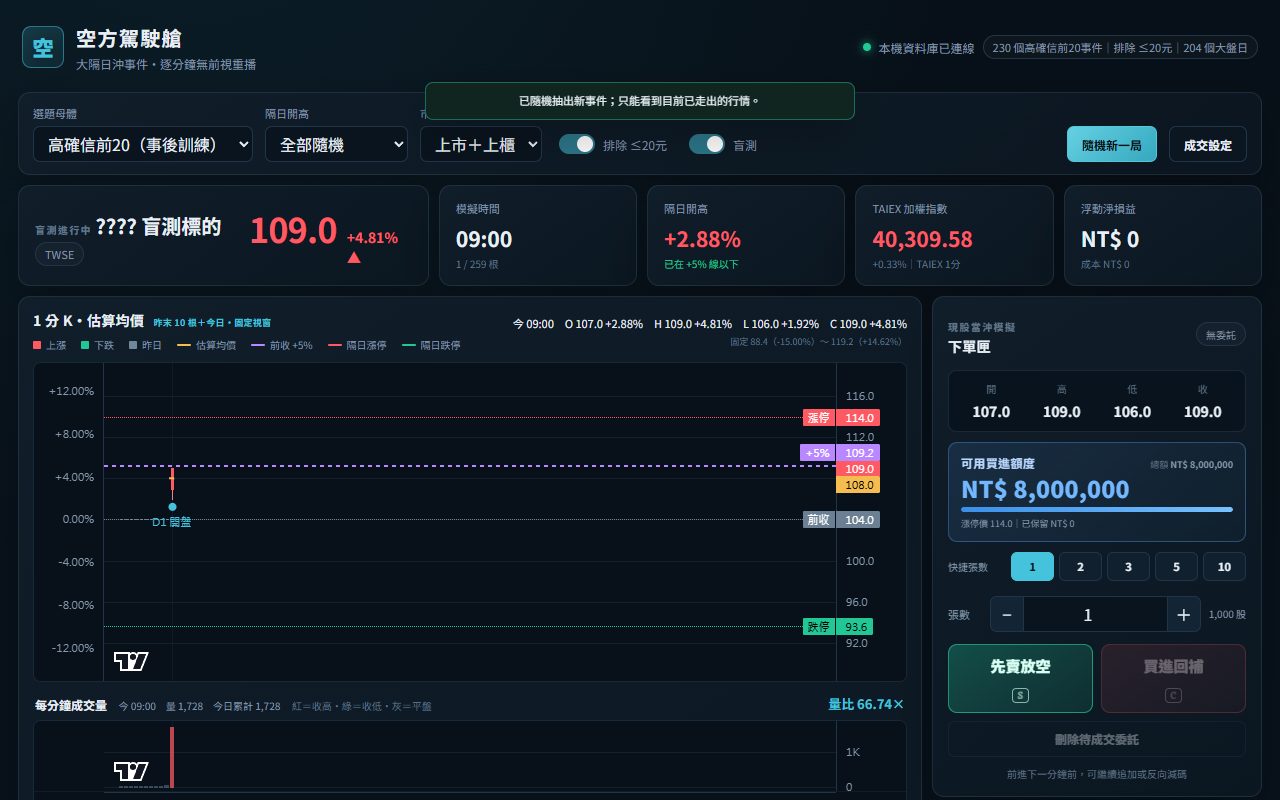
Task: Click the 可用買進額度 progress bar
Action: pyautogui.click(x=1097, y=509)
